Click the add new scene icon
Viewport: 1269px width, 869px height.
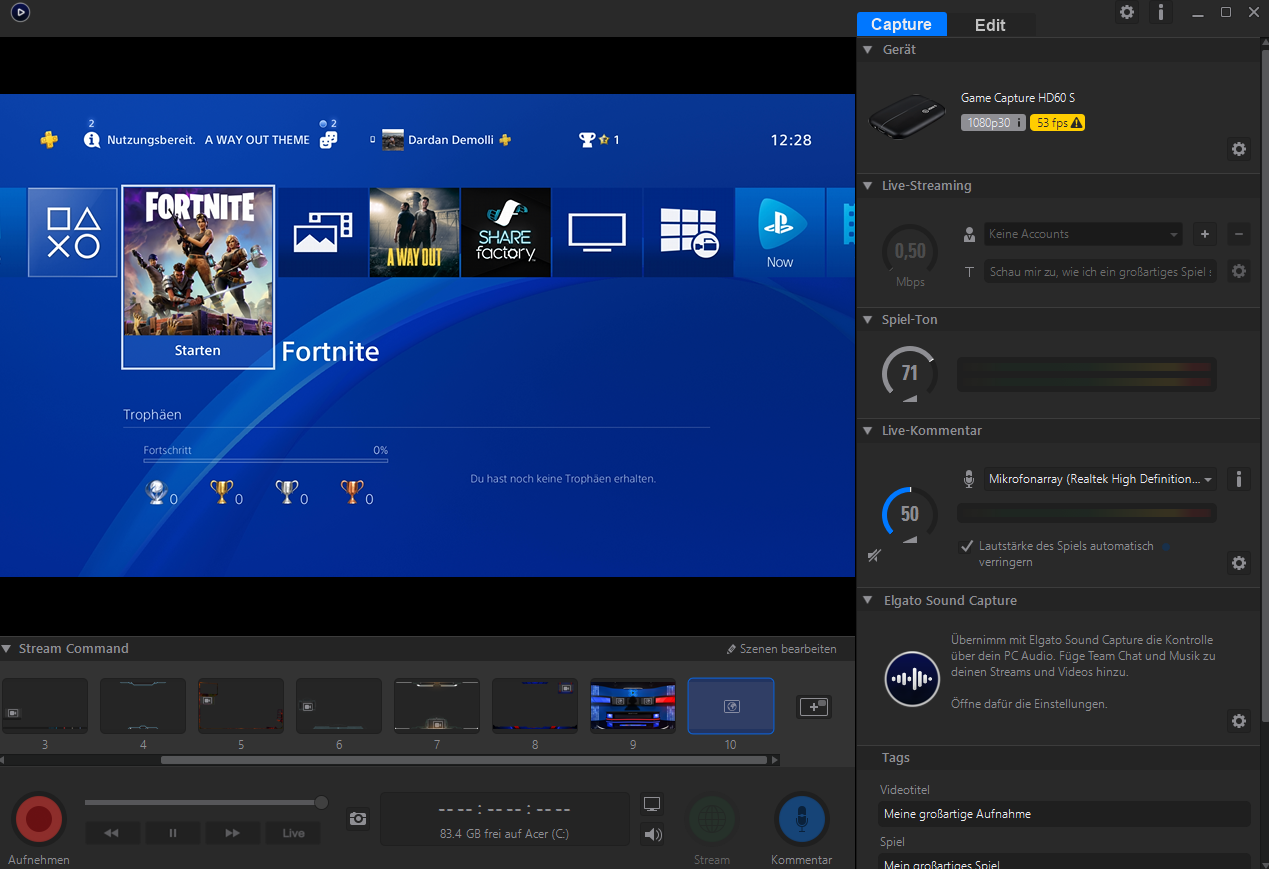point(813,706)
